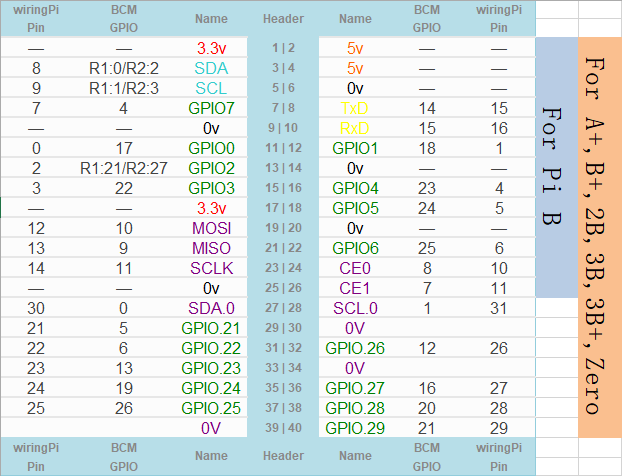Click header pin cell 7 | 8
622x476 pixels.
283,108
